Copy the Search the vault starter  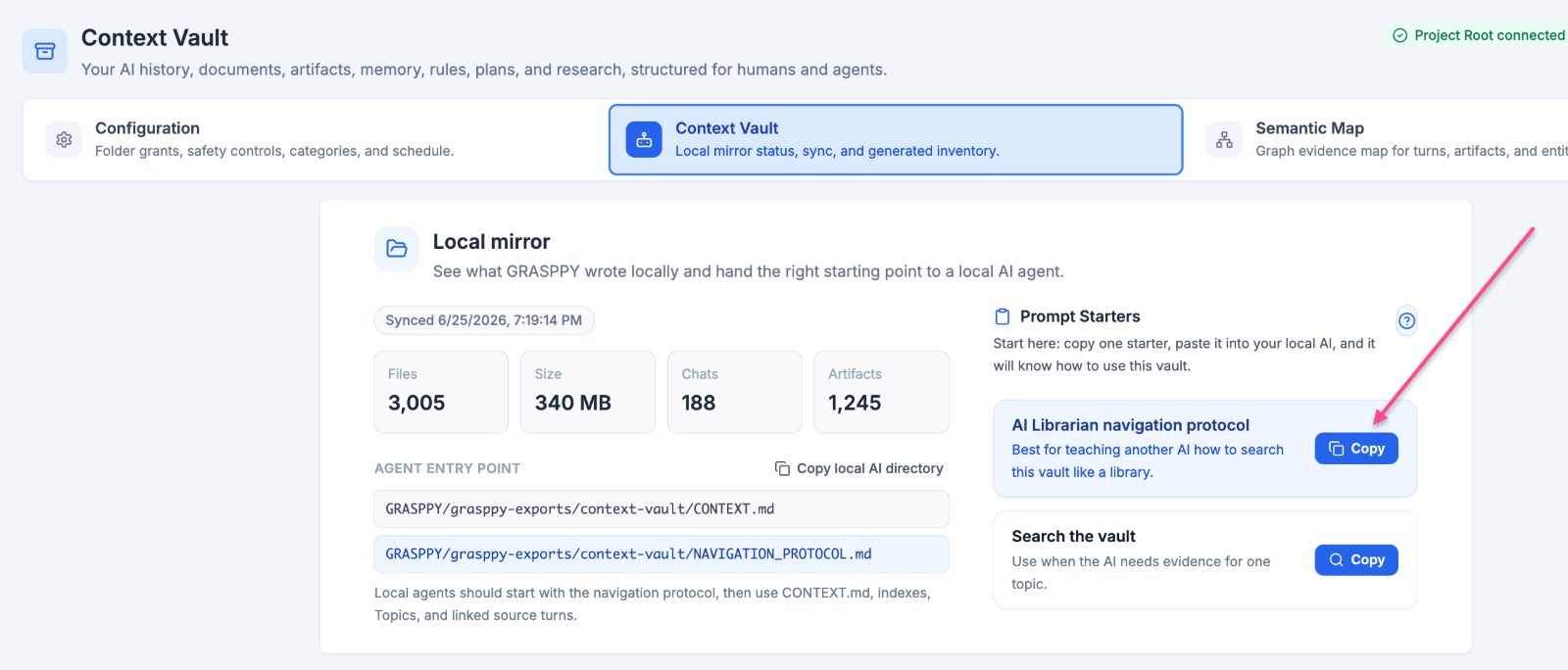click(1356, 560)
